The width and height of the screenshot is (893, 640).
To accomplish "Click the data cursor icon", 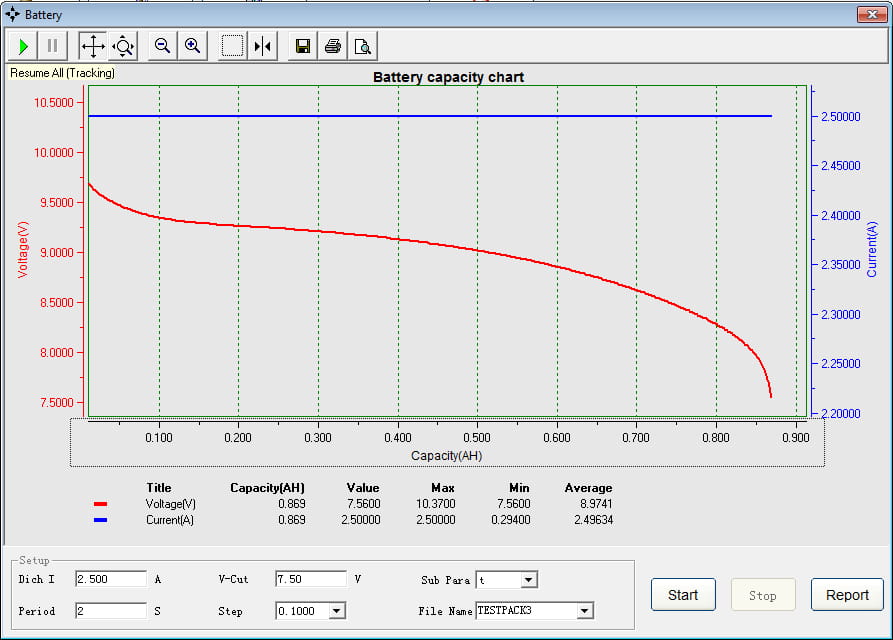I will 263,46.
